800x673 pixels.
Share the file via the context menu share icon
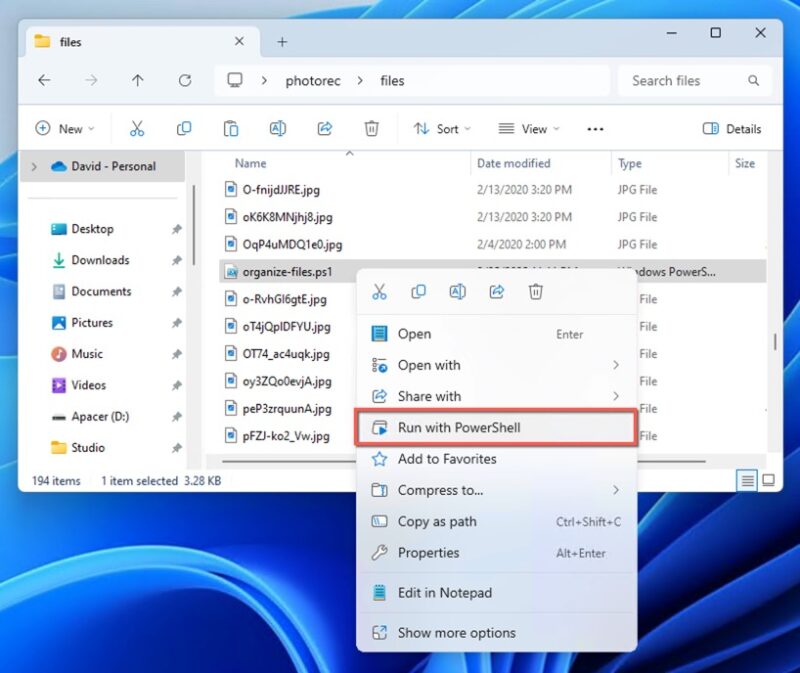(x=498, y=291)
